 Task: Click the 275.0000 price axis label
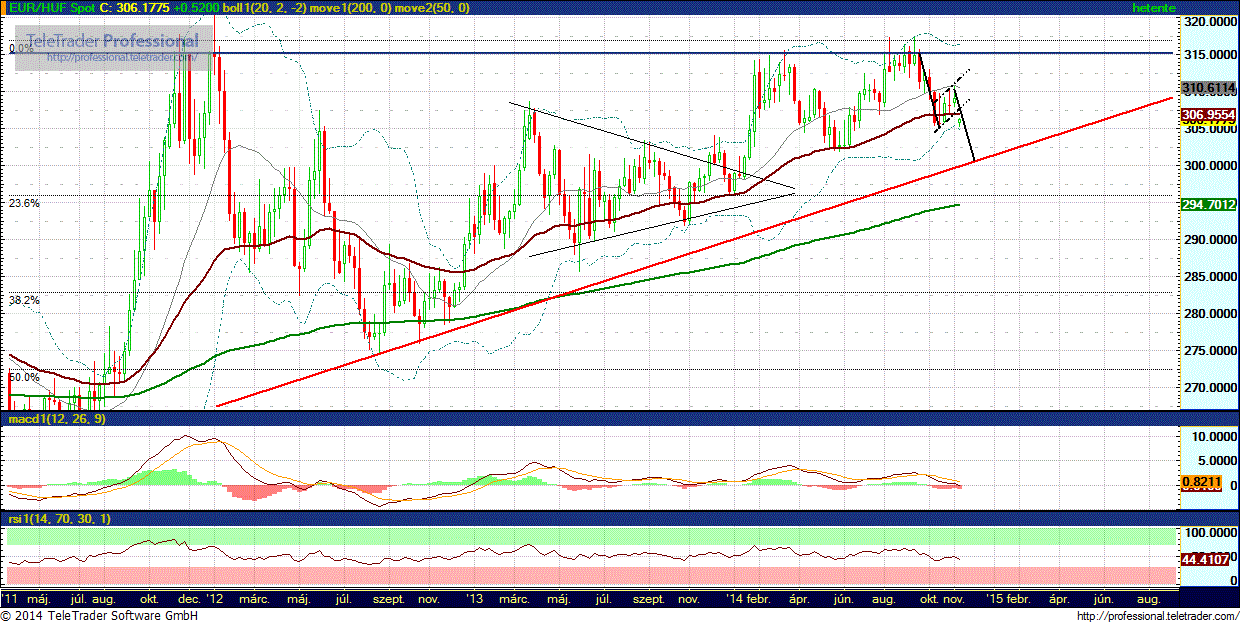(1211, 351)
